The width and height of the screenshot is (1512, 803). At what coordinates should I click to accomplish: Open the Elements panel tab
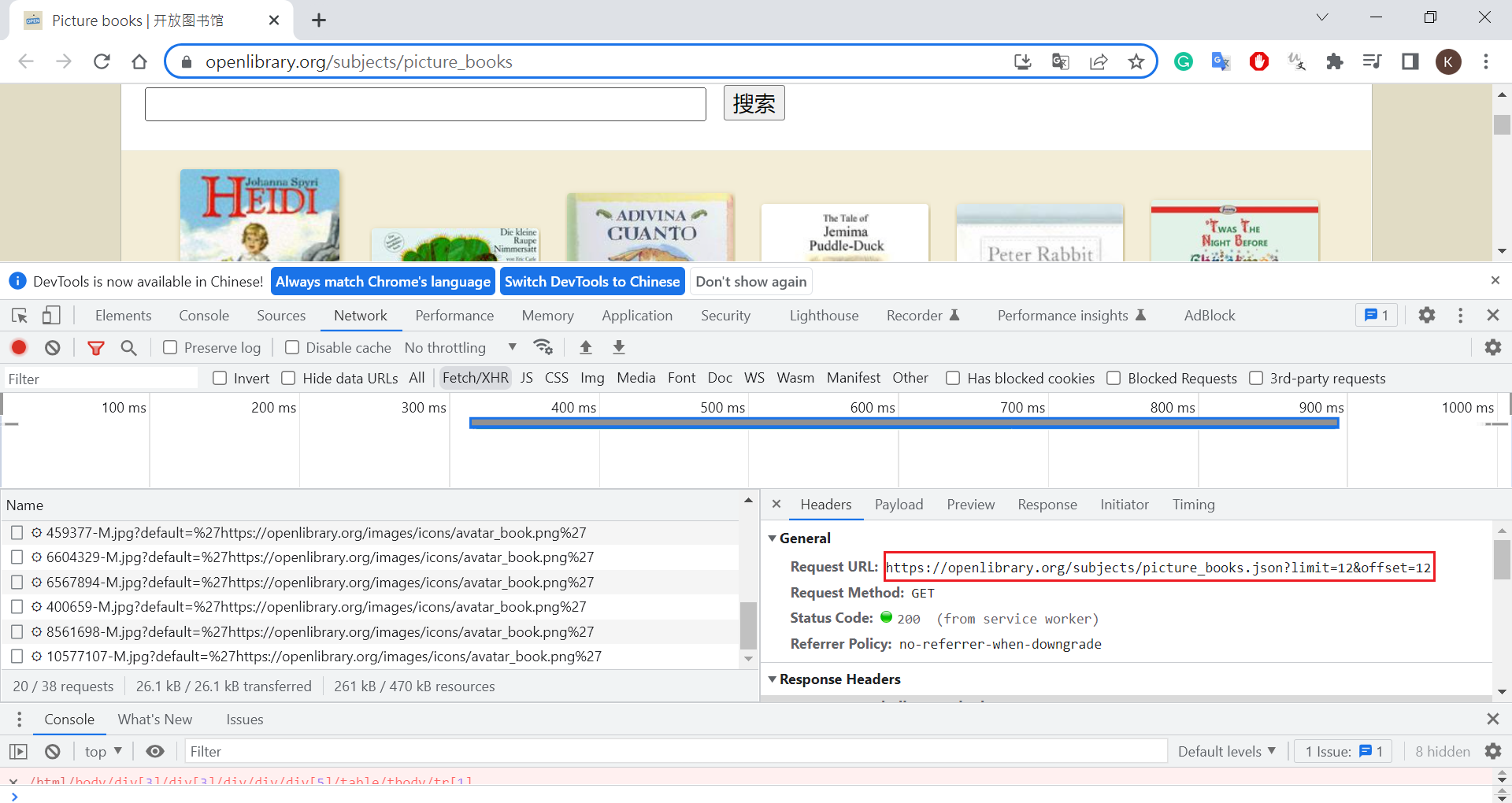pyautogui.click(x=123, y=316)
